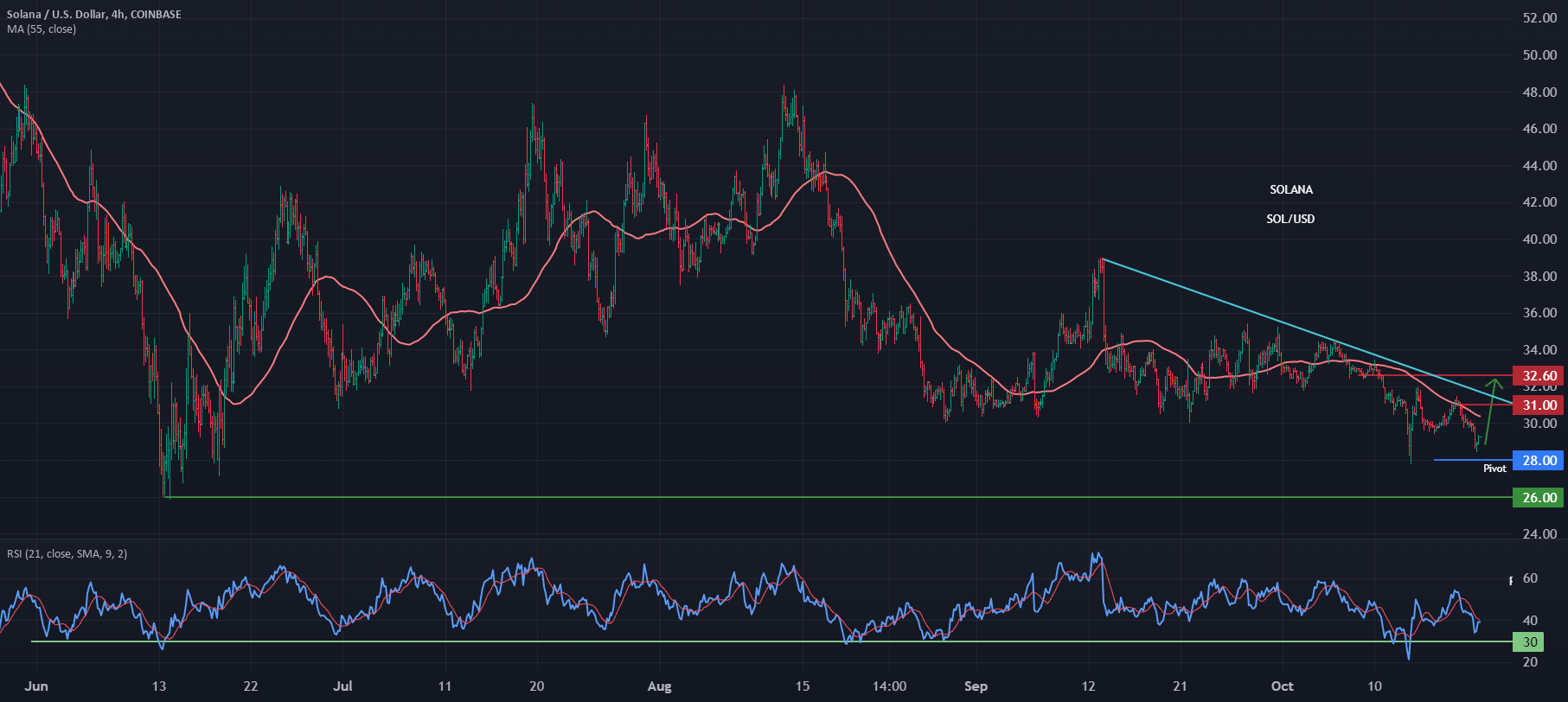Click the red 31.00 price label

click(x=1539, y=405)
